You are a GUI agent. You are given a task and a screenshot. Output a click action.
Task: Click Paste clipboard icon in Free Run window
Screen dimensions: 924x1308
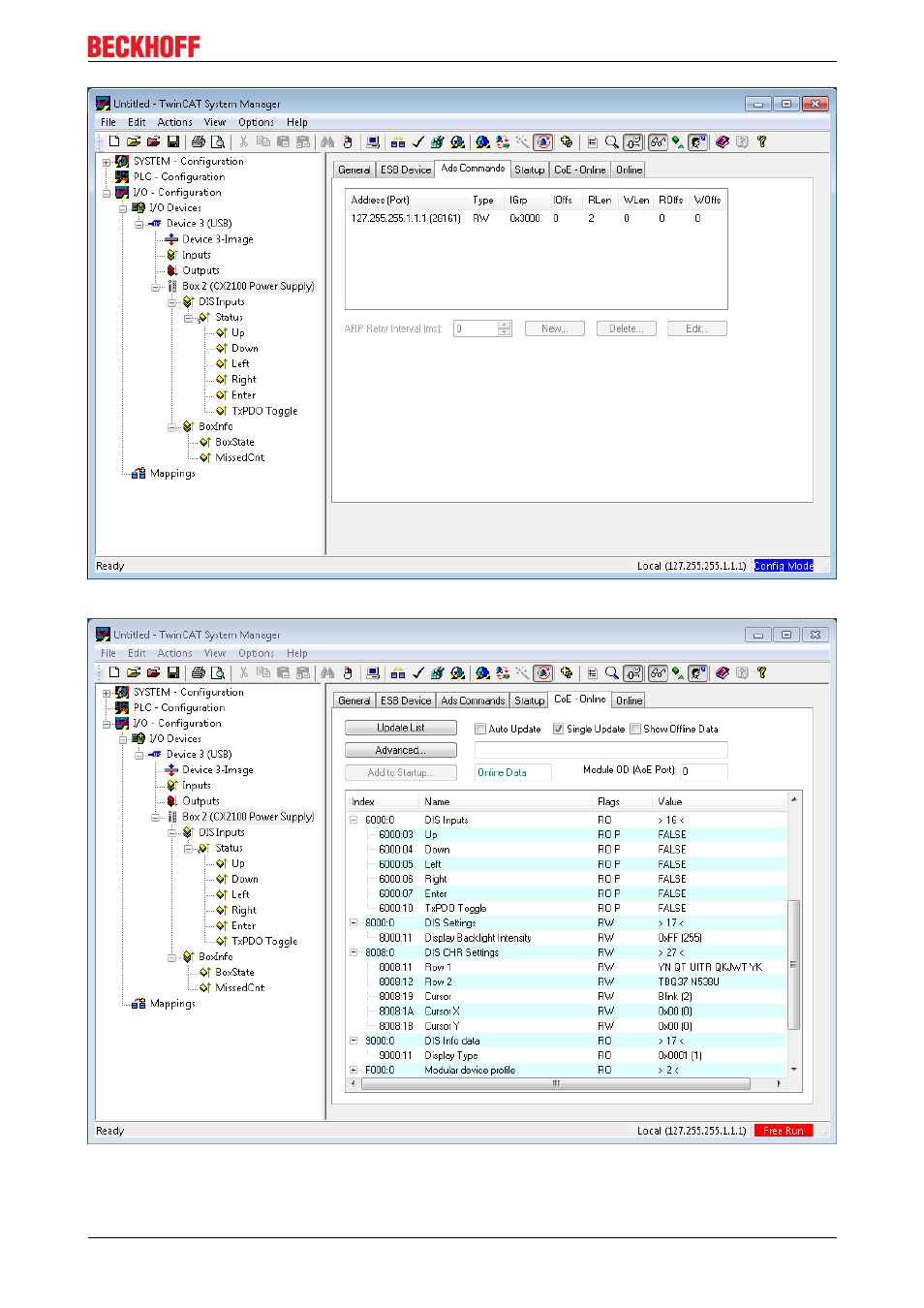tap(283, 672)
